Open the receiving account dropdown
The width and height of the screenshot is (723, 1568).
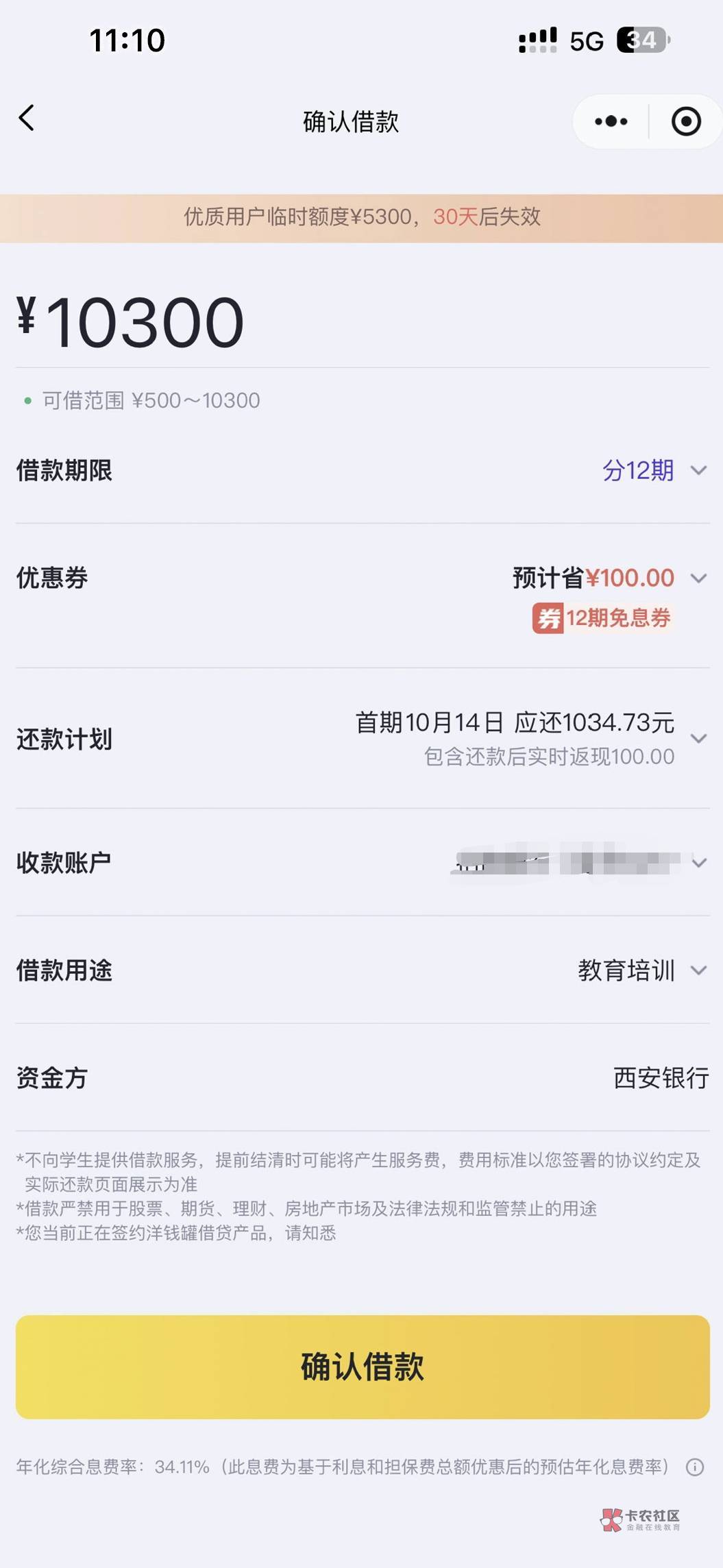pyautogui.click(x=698, y=863)
